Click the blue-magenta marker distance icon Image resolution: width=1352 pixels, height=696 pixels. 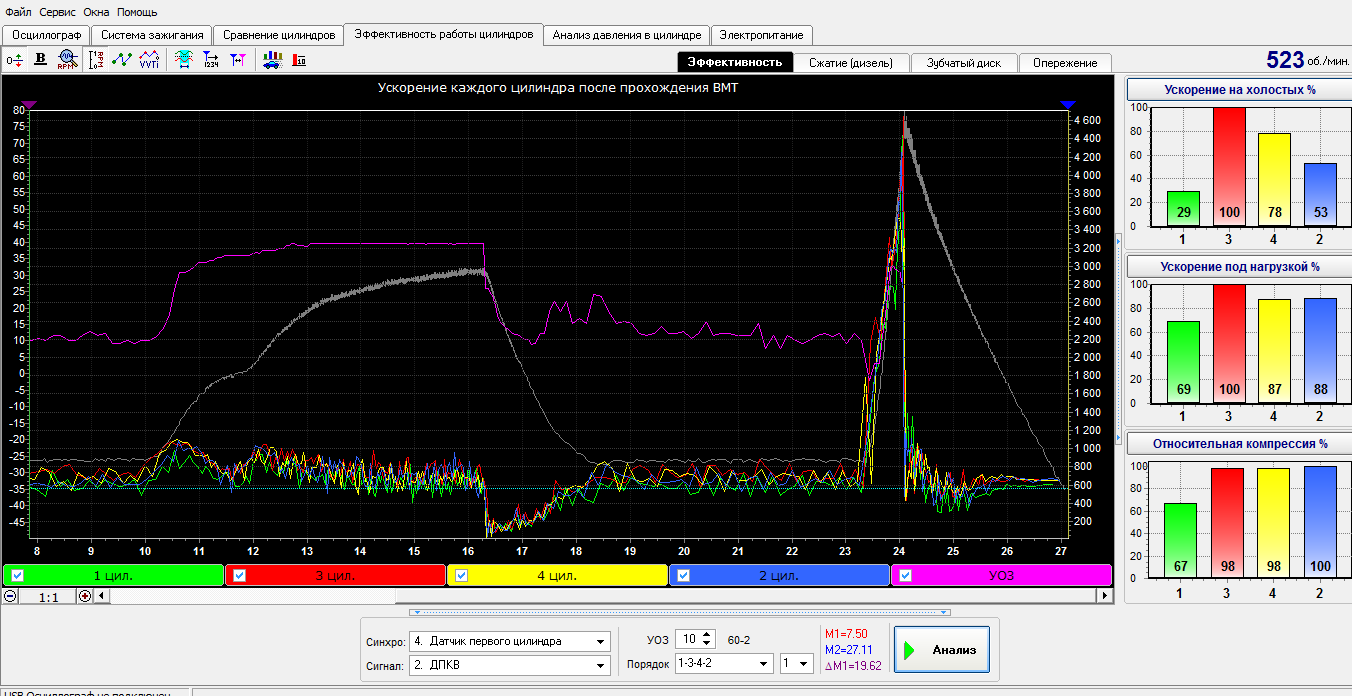pos(237,60)
